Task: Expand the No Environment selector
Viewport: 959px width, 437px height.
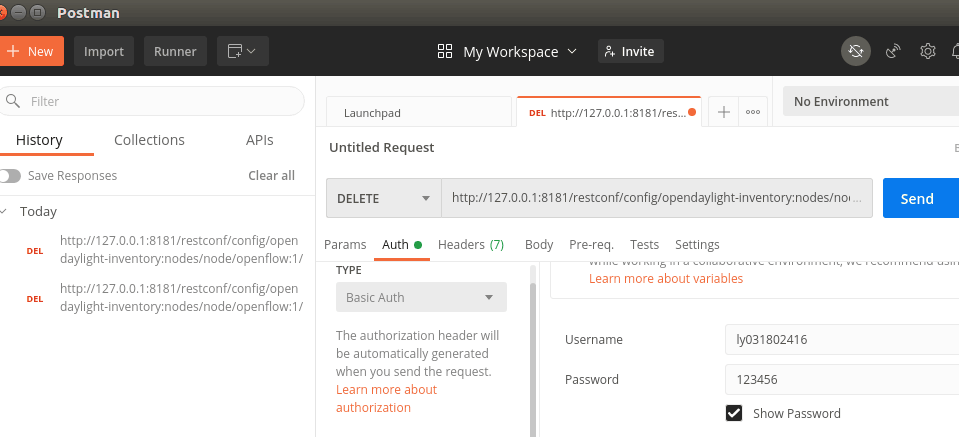Action: pos(870,101)
